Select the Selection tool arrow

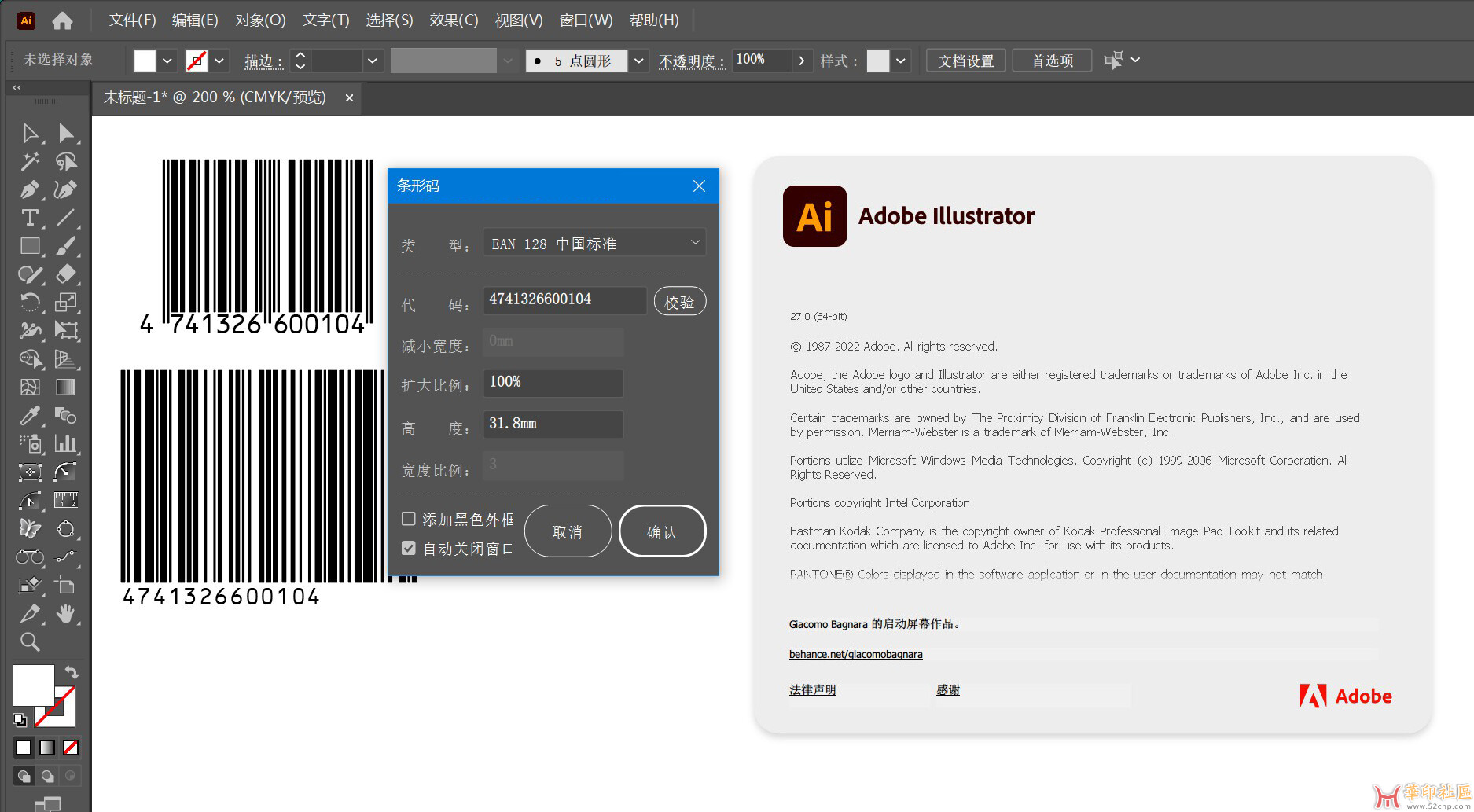coord(30,133)
